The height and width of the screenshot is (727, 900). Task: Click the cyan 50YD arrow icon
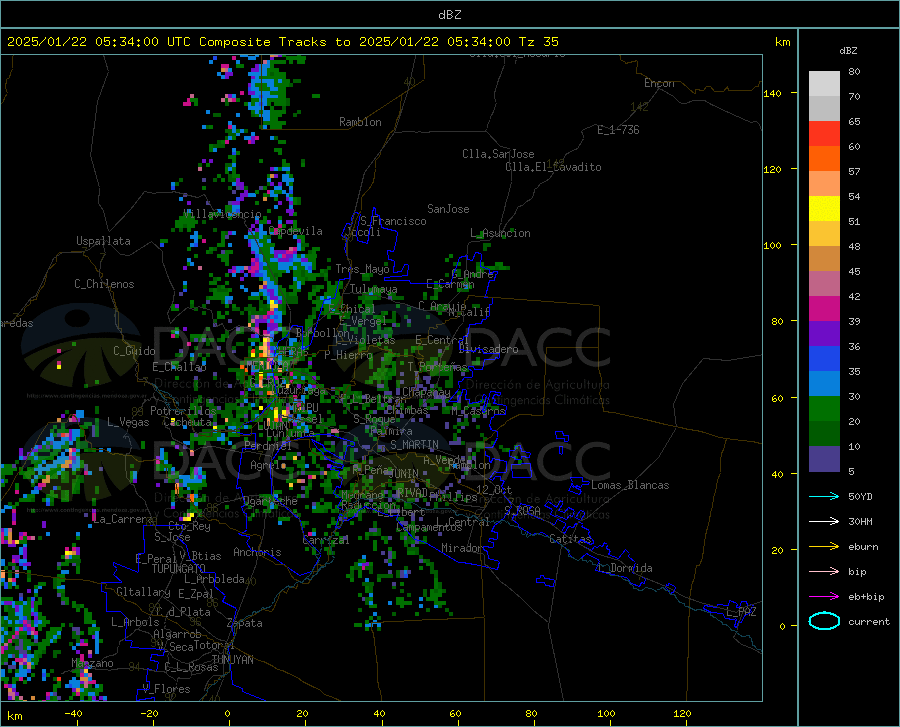coord(824,496)
